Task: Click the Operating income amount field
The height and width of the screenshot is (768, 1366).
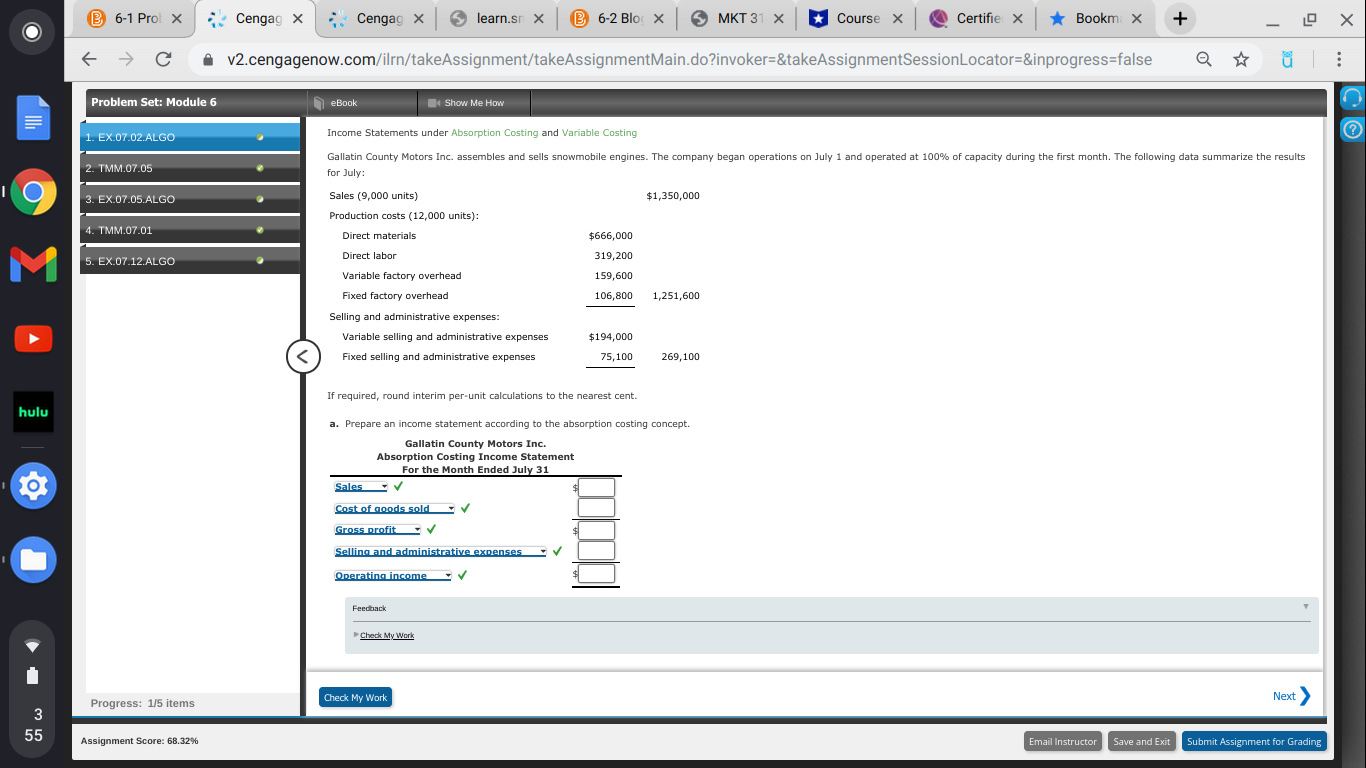Action: (x=596, y=574)
